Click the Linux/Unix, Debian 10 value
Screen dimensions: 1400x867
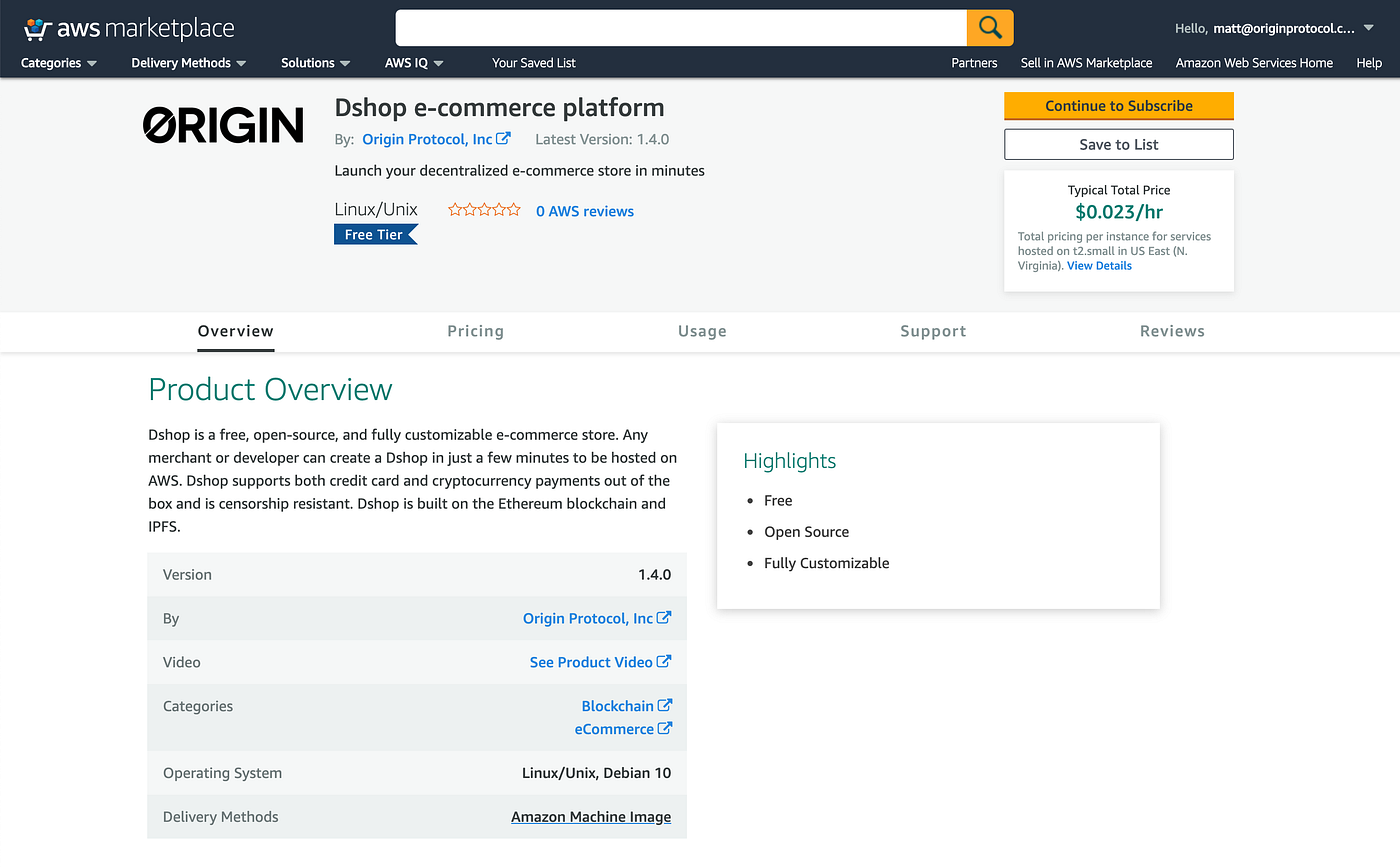click(597, 773)
